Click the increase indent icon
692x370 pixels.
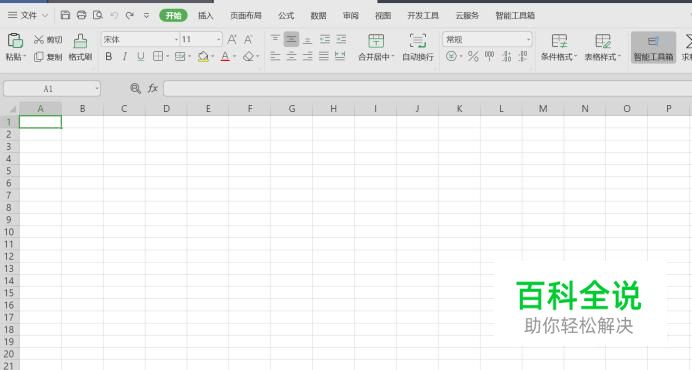(x=341, y=39)
